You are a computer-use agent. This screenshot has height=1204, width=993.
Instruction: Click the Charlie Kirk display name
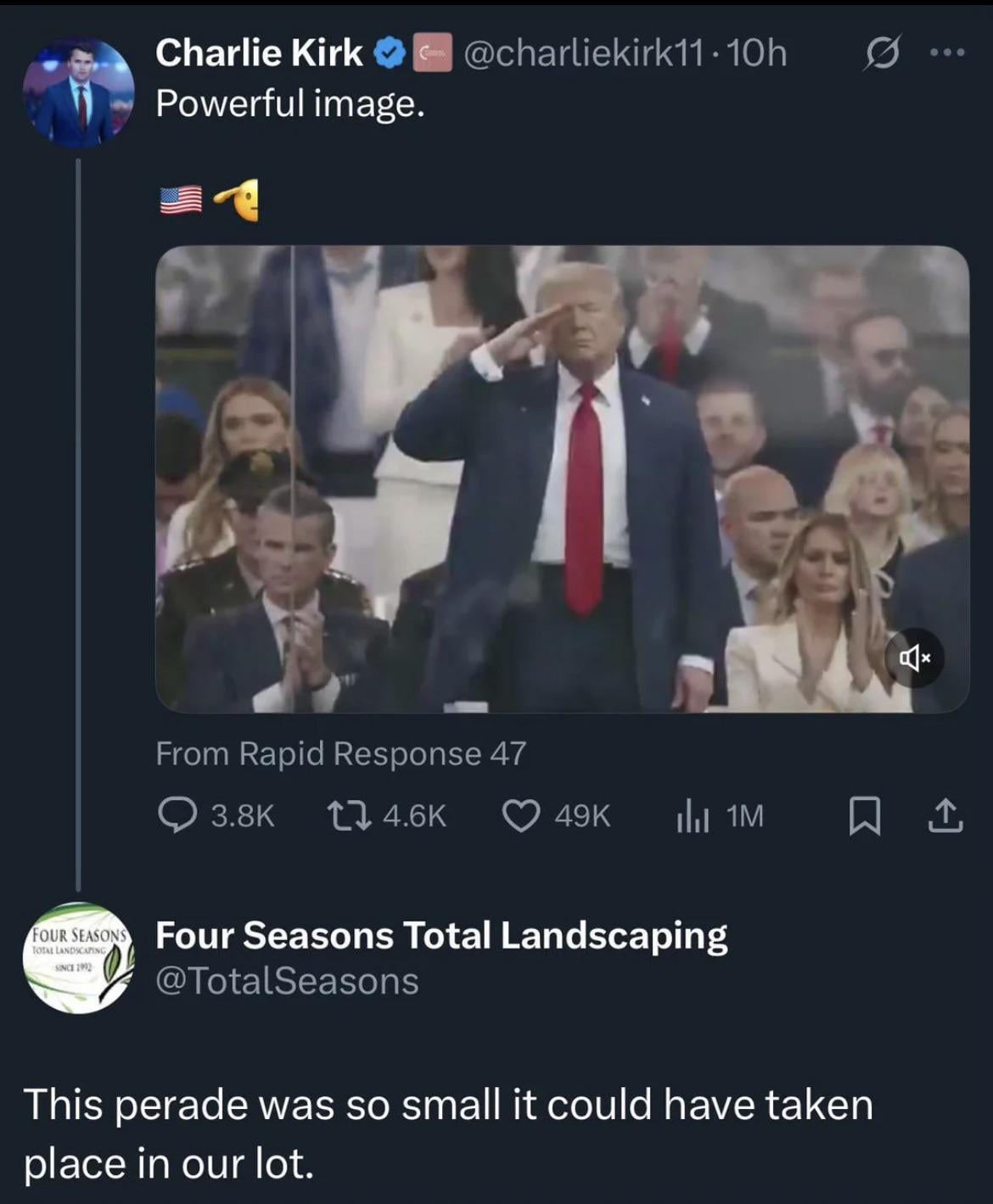click(259, 53)
